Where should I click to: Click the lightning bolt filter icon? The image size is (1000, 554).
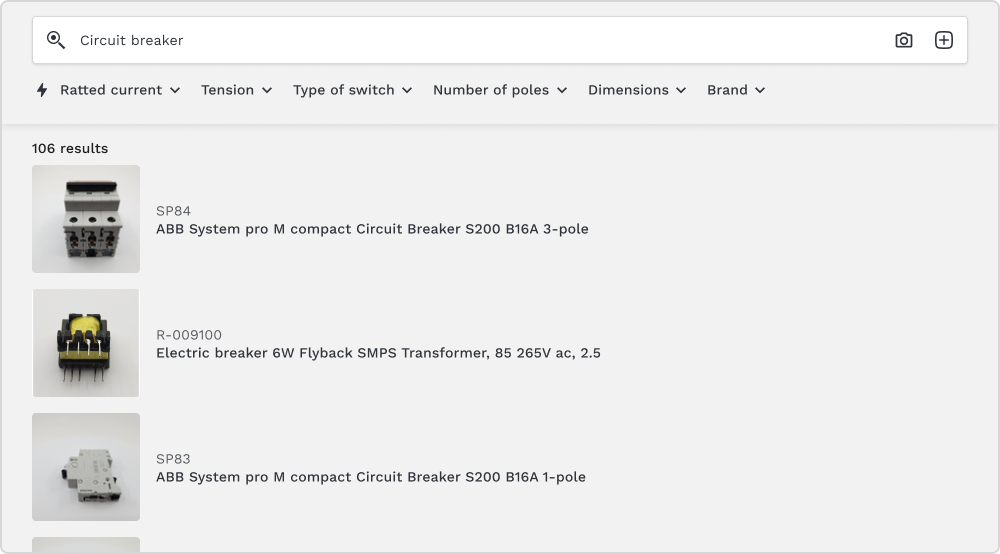42,90
